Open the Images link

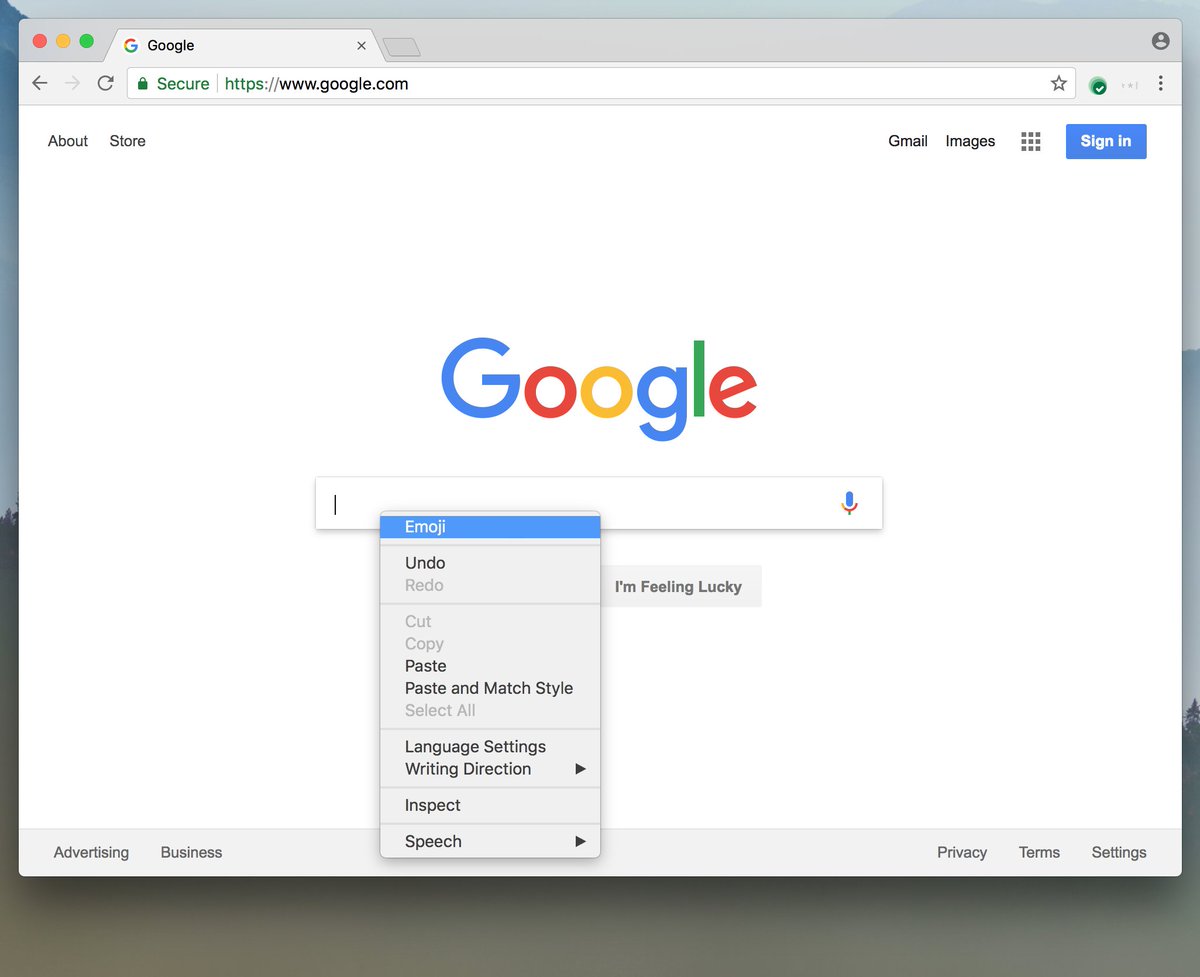(970, 141)
